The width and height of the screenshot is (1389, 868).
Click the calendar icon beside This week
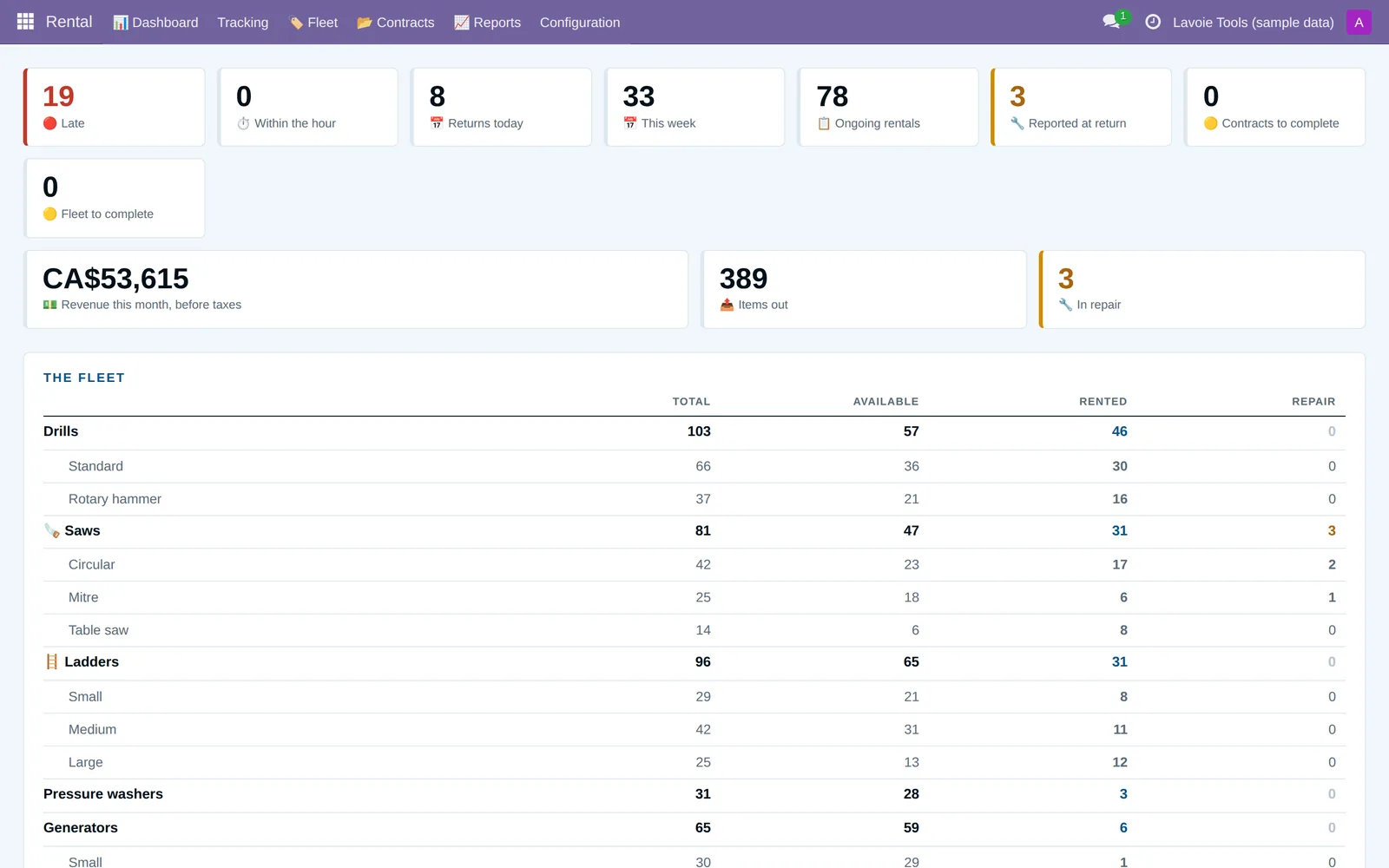tap(630, 123)
